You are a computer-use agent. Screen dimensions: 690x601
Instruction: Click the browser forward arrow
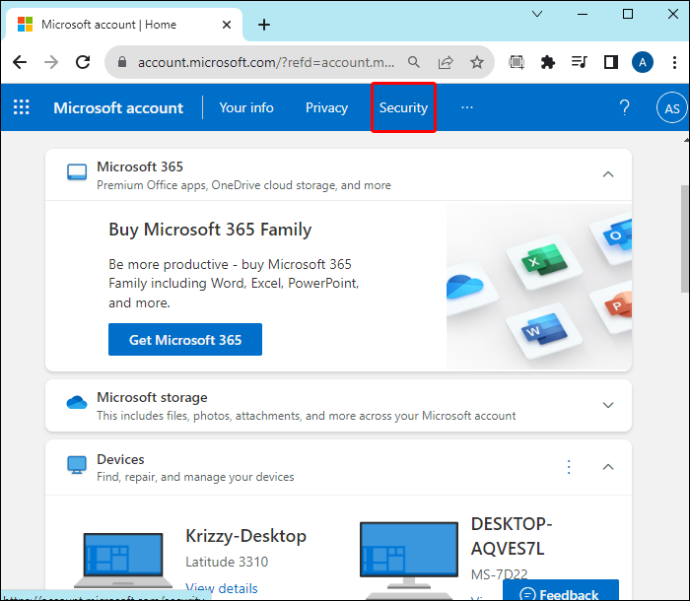(51, 62)
